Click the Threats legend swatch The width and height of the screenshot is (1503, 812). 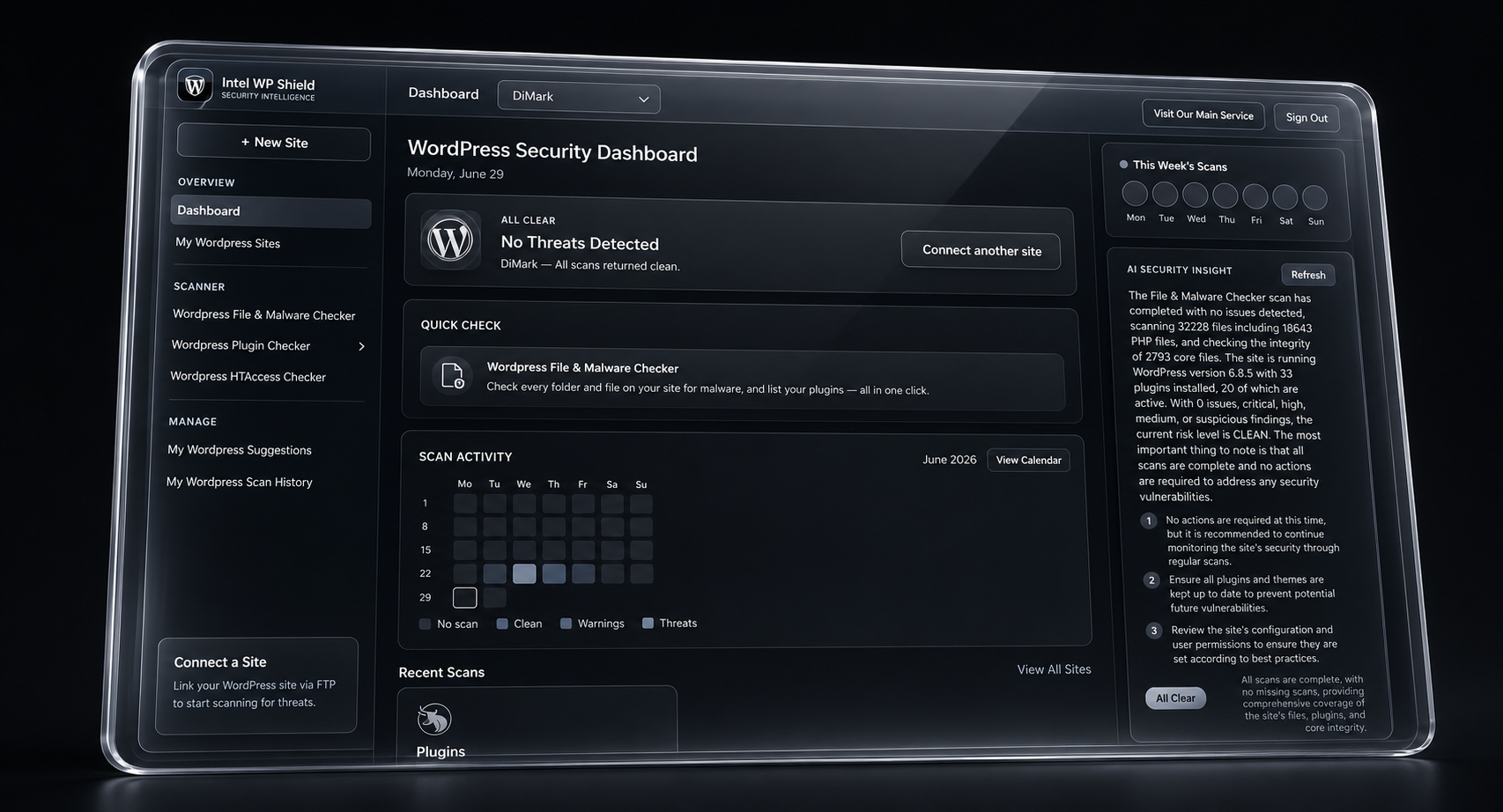click(x=648, y=623)
